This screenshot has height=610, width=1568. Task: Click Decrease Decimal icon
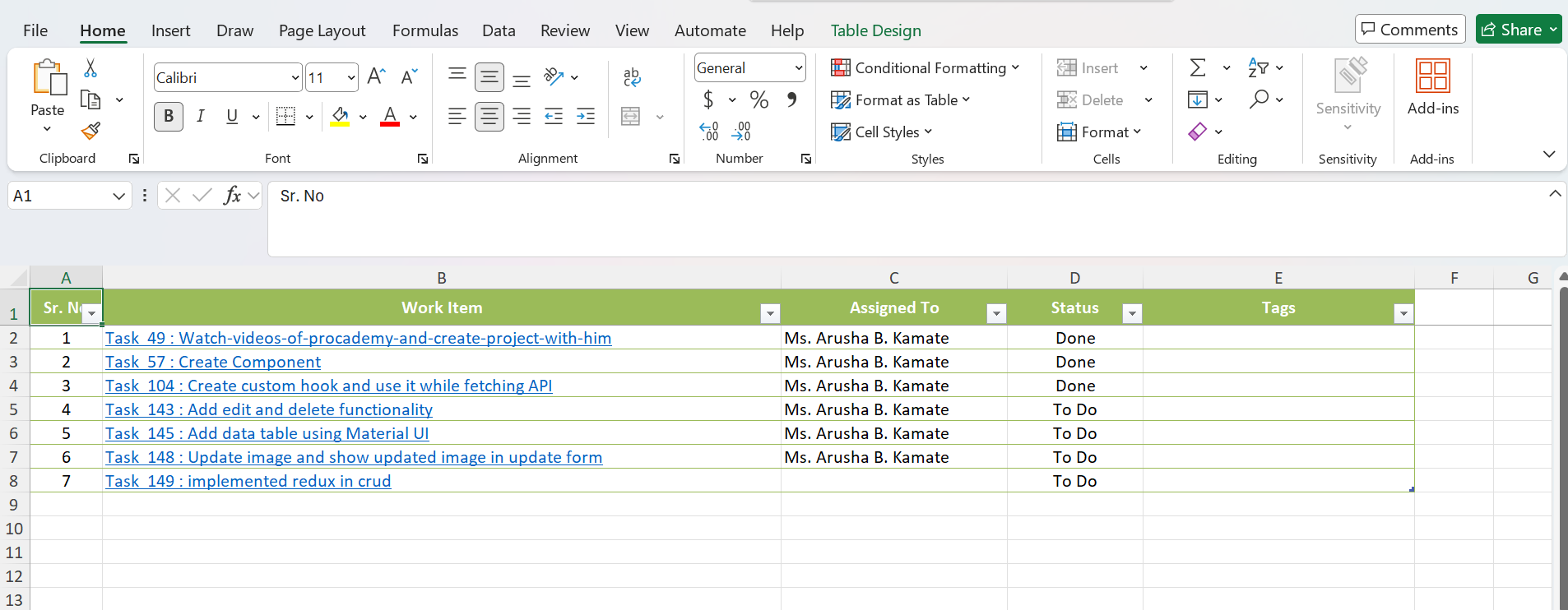coord(740,132)
